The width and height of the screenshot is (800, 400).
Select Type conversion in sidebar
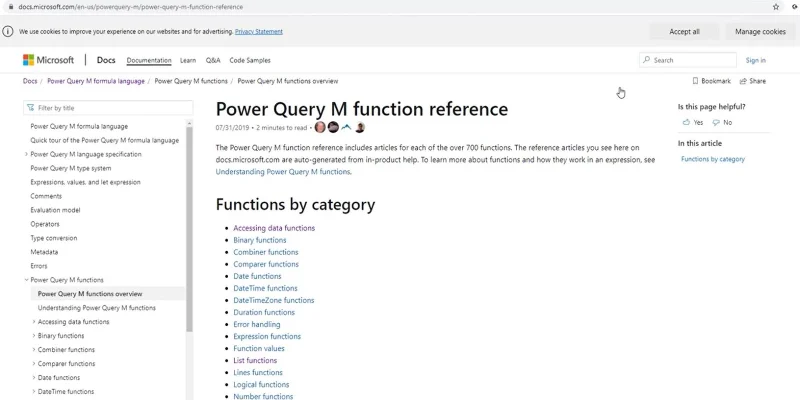[54, 238]
